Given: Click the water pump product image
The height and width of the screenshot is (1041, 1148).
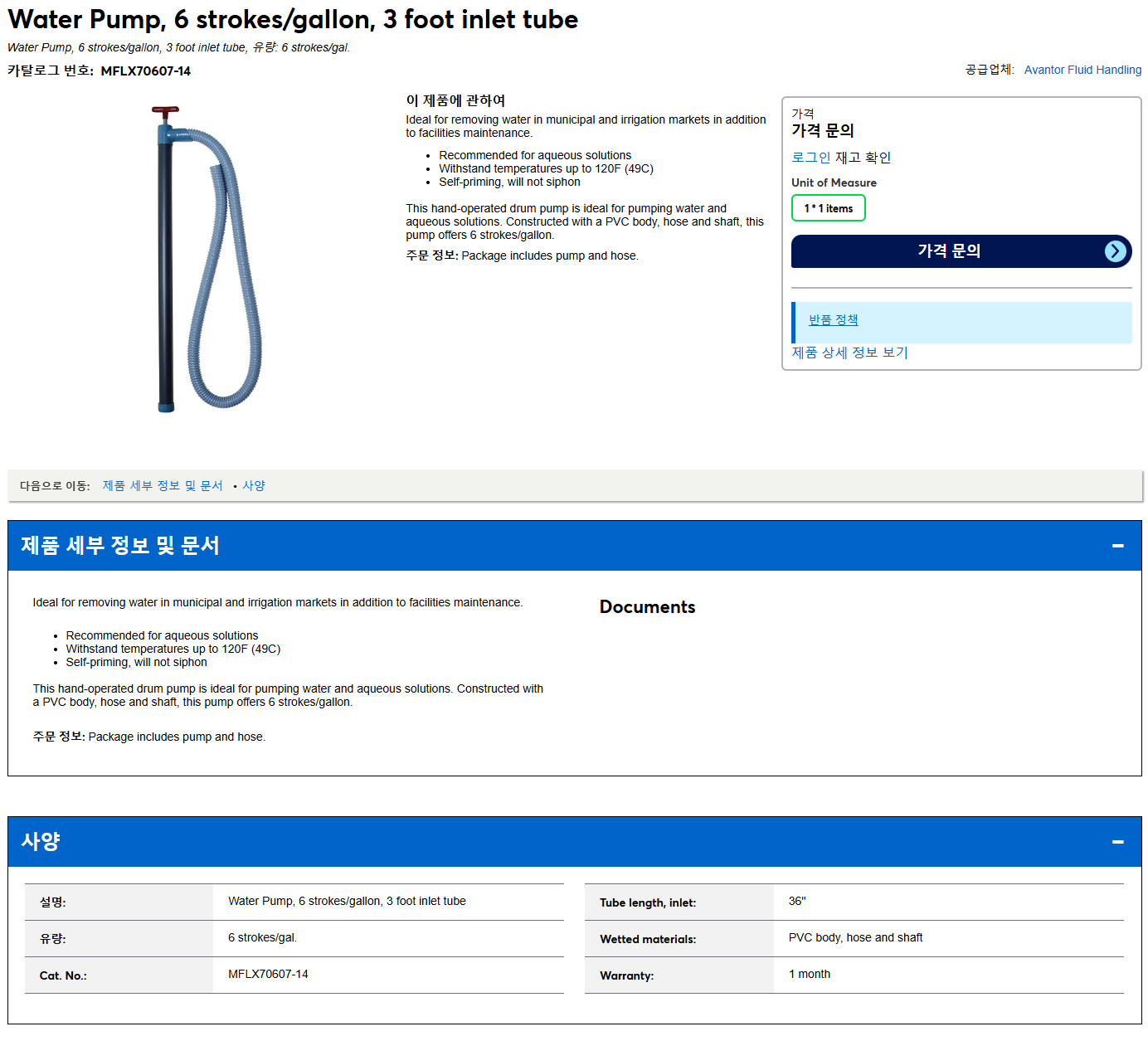Looking at the screenshot, I should click(205, 259).
